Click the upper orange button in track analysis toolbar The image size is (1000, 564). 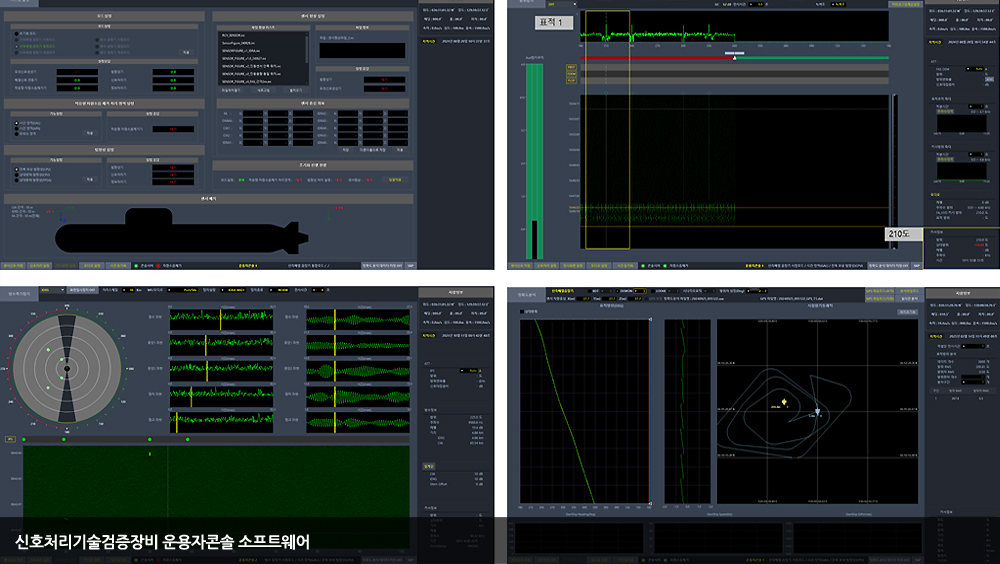(x=880, y=291)
